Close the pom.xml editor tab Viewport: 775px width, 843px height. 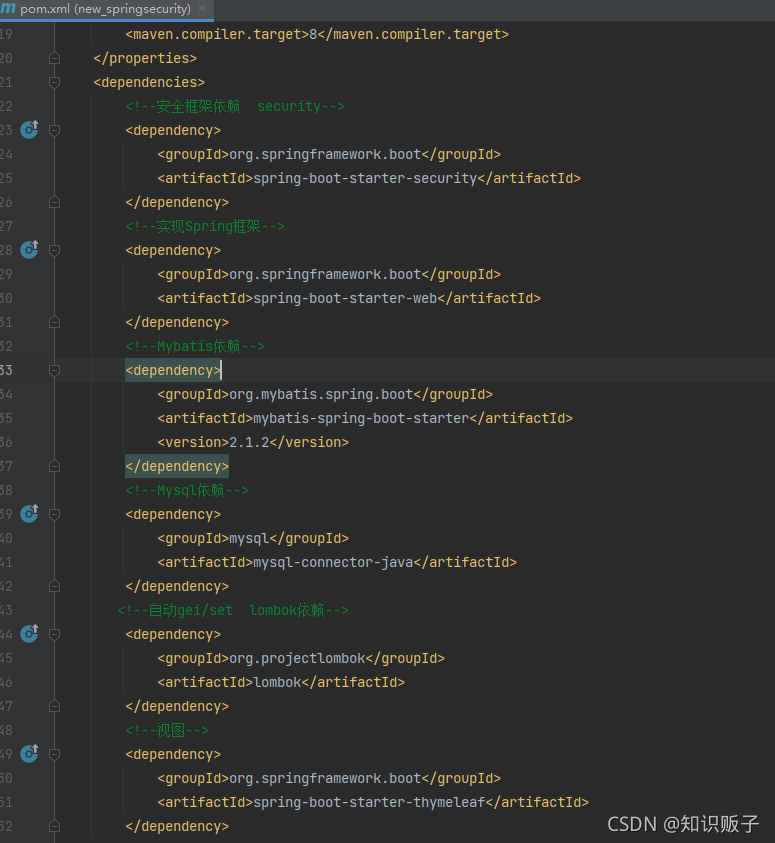[x=202, y=9]
